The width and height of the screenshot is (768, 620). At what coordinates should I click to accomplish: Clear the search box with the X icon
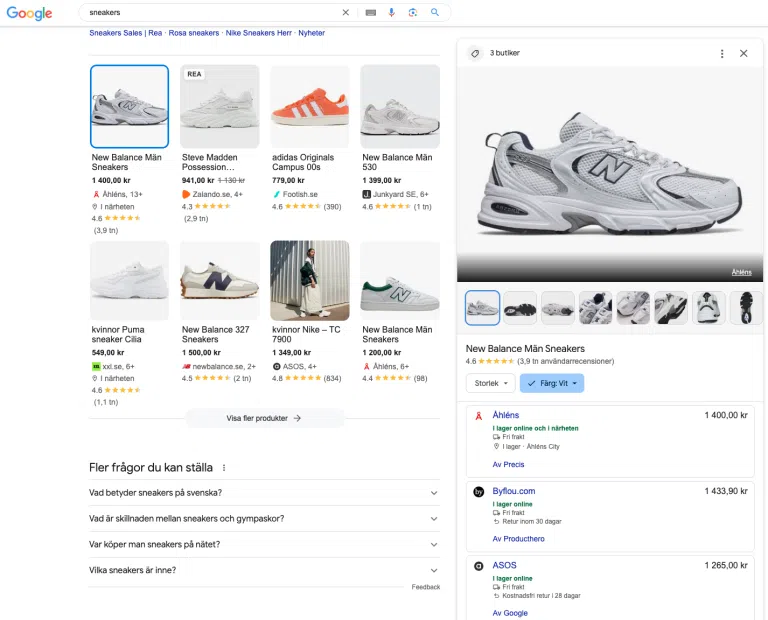[x=345, y=12]
